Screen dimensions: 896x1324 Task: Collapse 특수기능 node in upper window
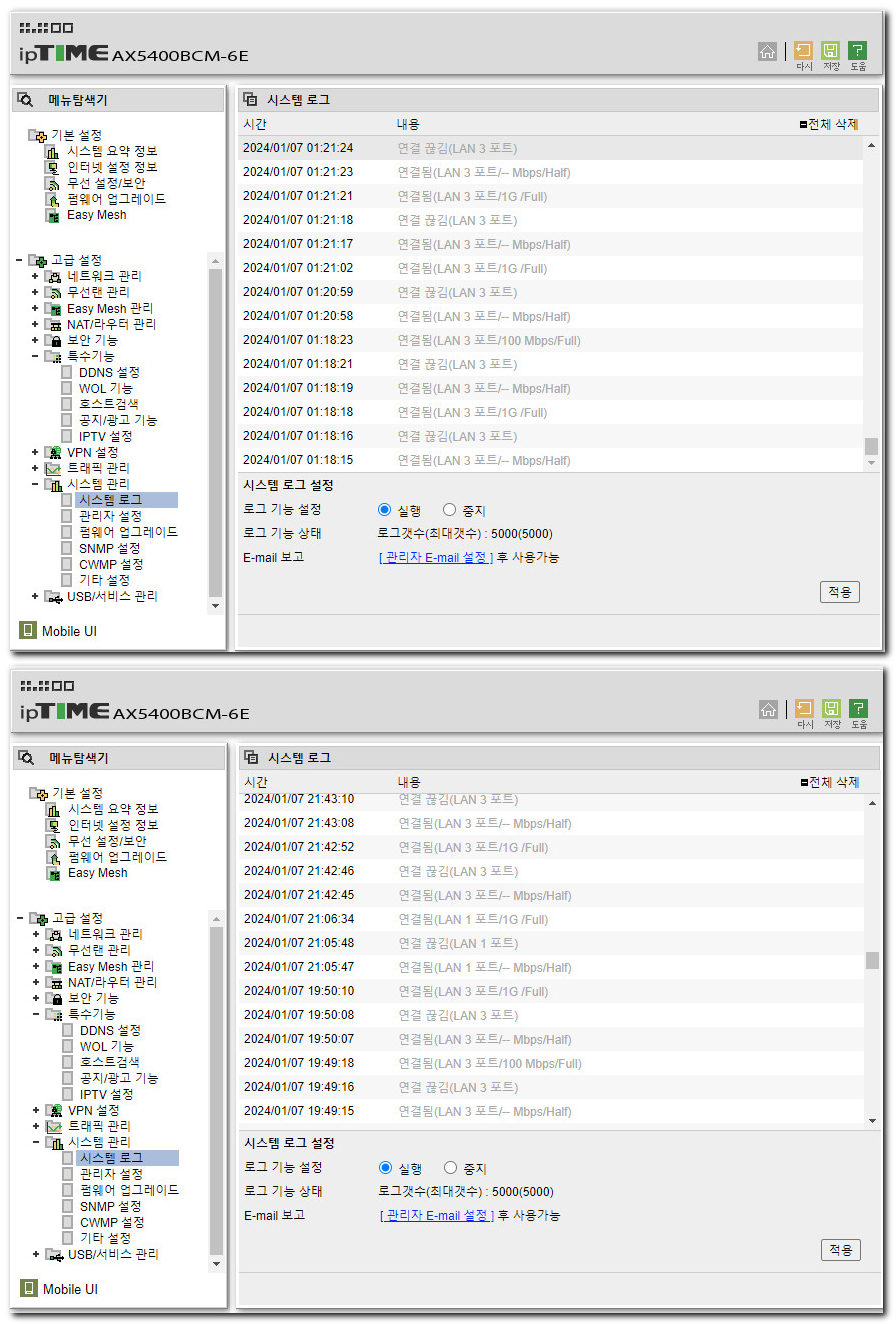(x=35, y=356)
